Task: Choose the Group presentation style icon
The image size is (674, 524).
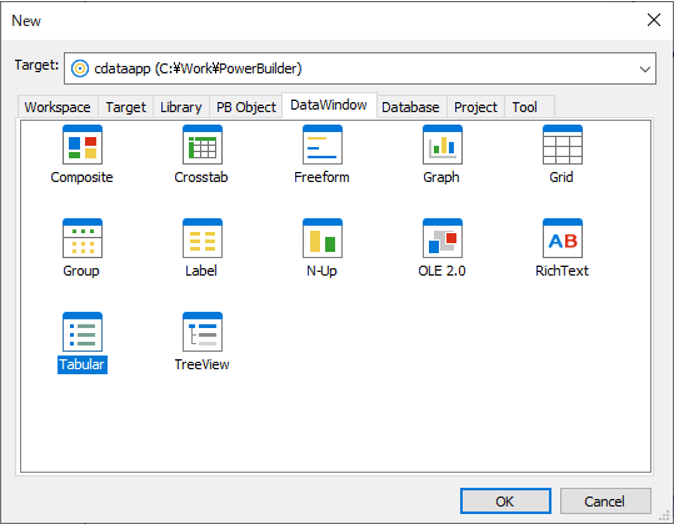Action: point(82,239)
